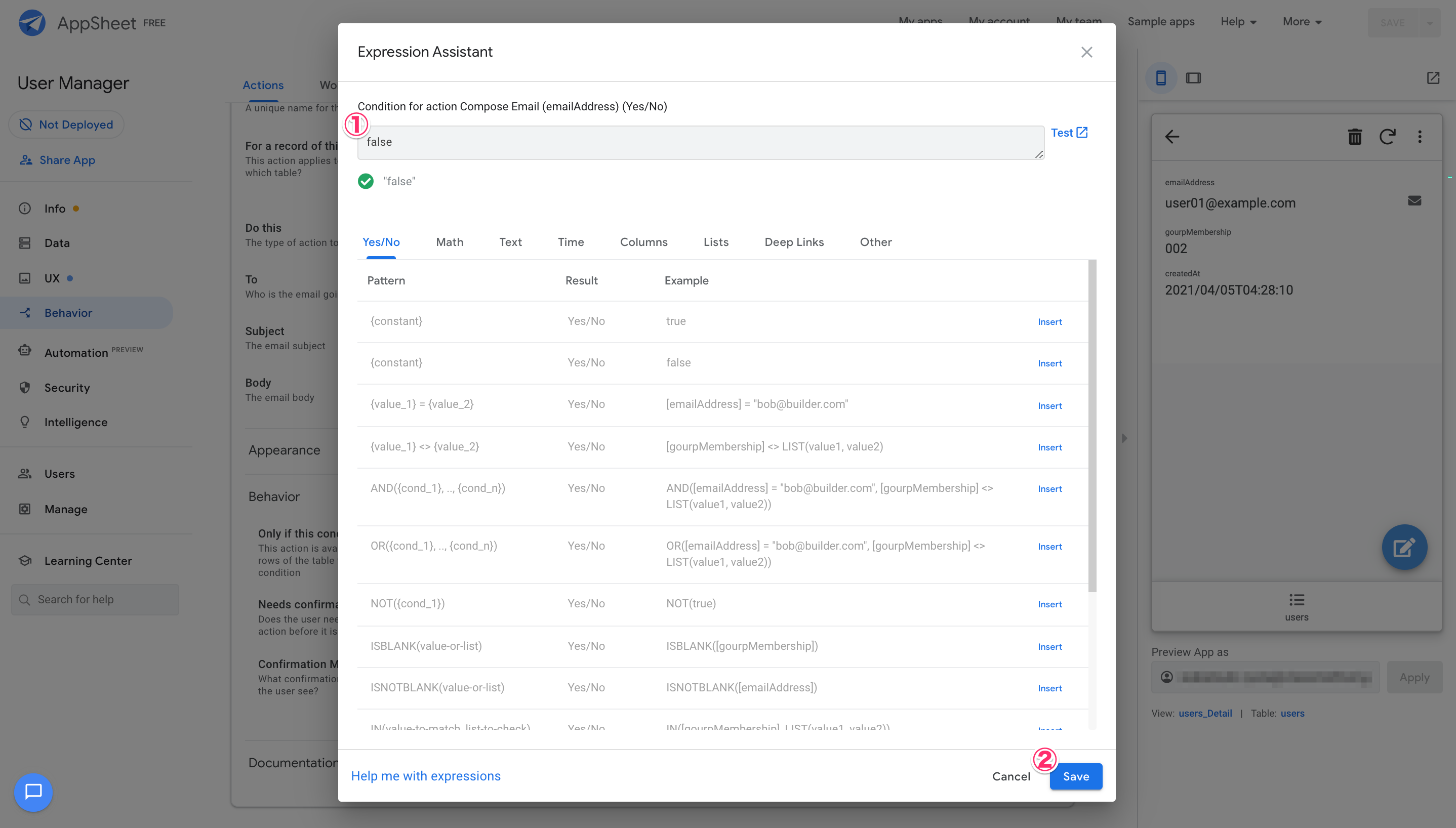Viewport: 1456px width, 828px height.
Task: Open the preview in a new window
Action: pyautogui.click(x=1433, y=78)
